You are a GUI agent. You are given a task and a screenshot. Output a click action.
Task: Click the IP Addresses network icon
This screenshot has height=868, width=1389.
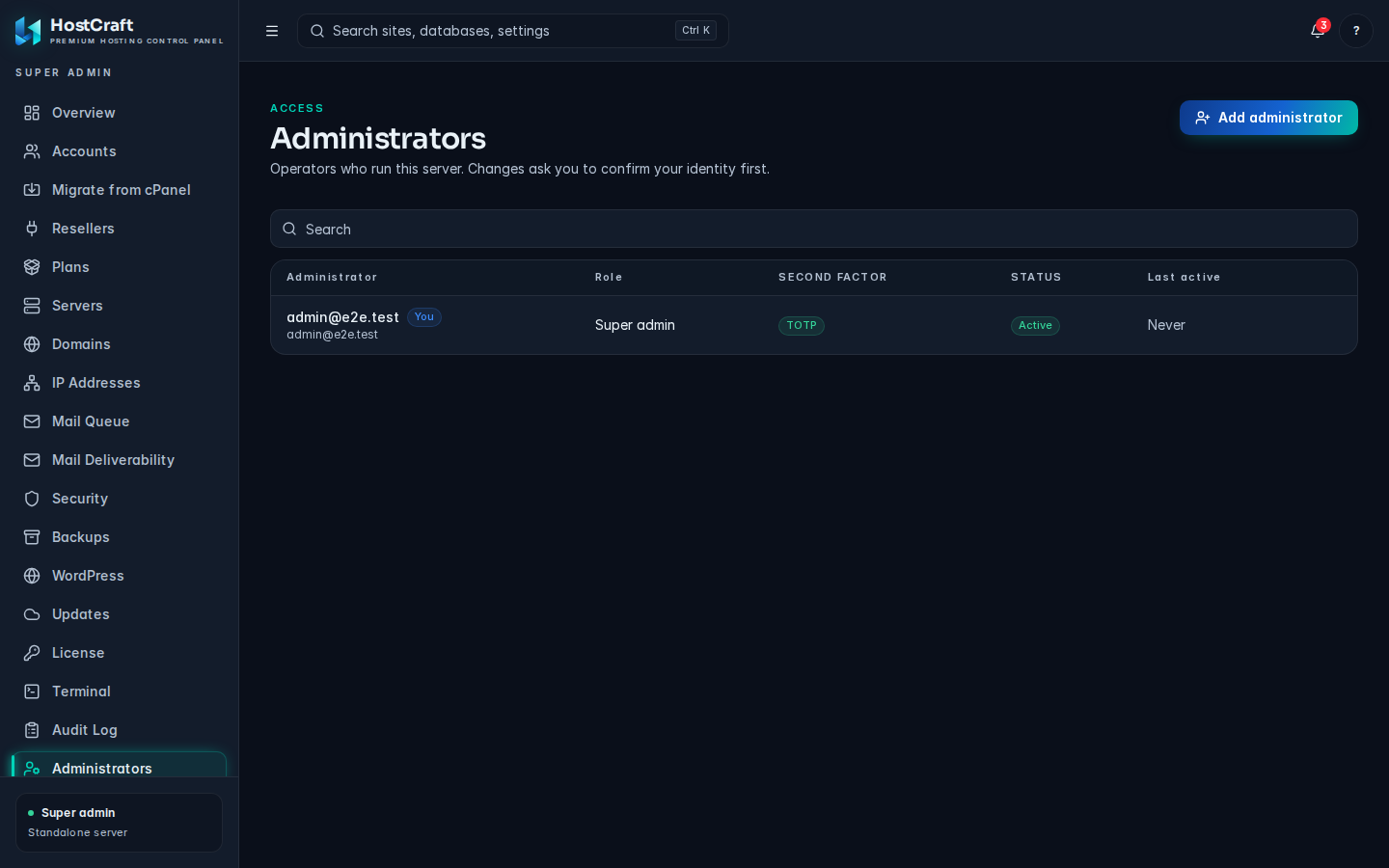point(32,383)
